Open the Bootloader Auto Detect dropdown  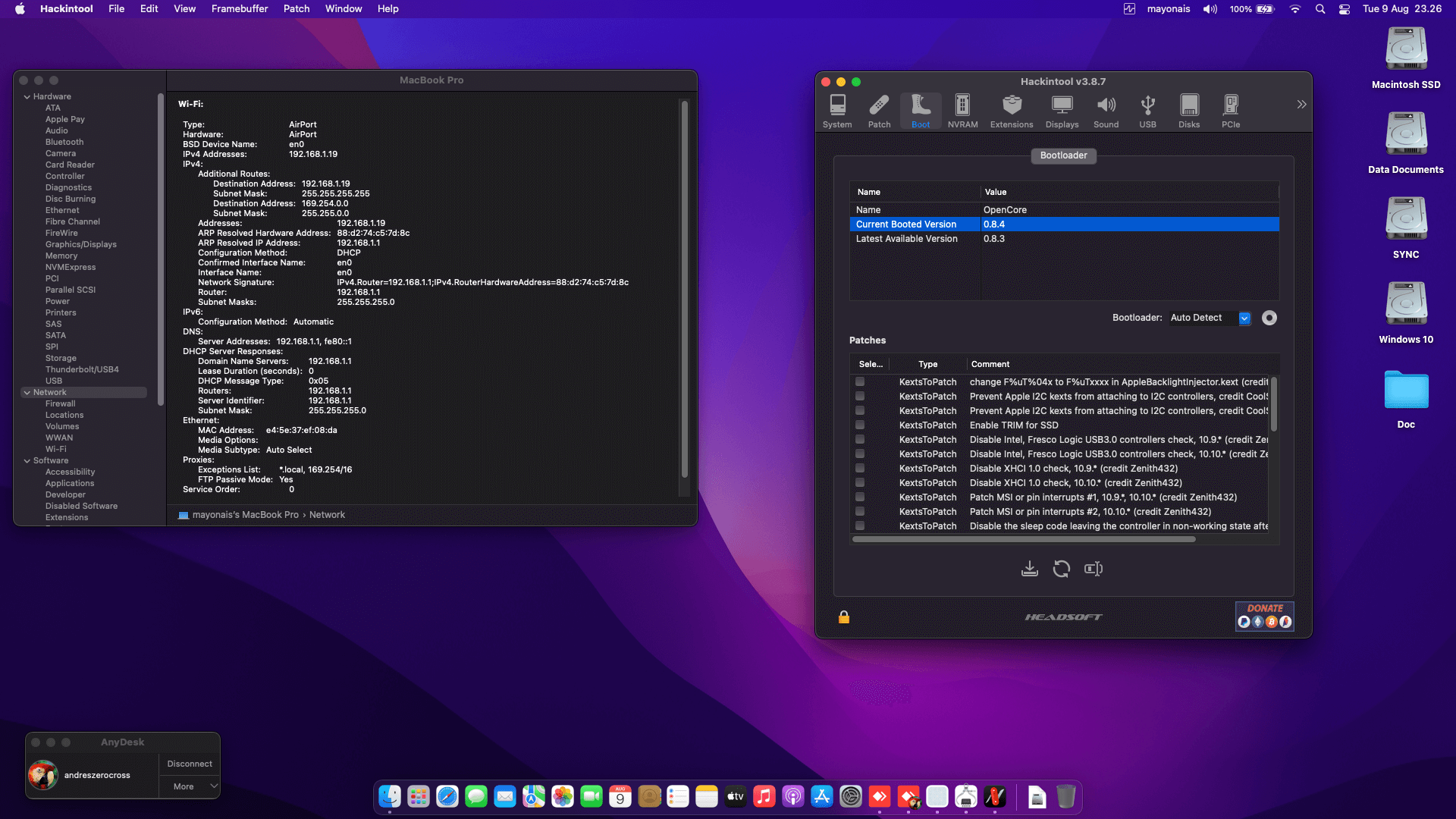[1244, 318]
